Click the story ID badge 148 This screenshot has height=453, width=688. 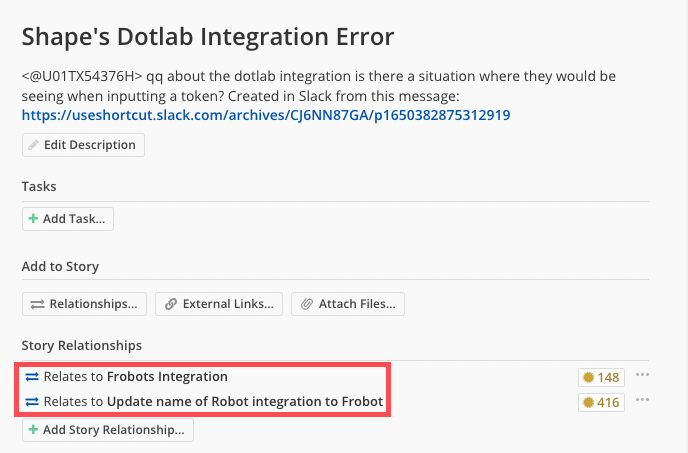pos(601,377)
